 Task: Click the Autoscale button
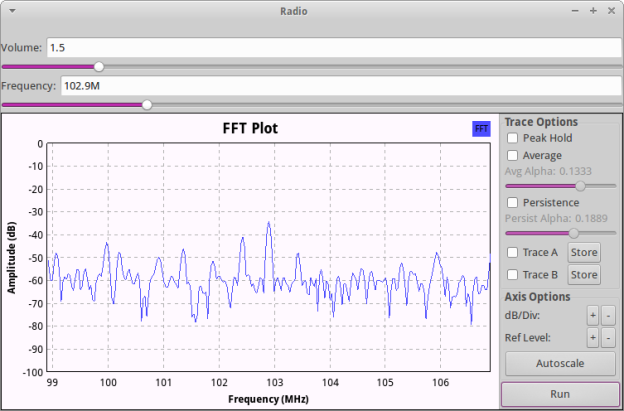(560, 363)
